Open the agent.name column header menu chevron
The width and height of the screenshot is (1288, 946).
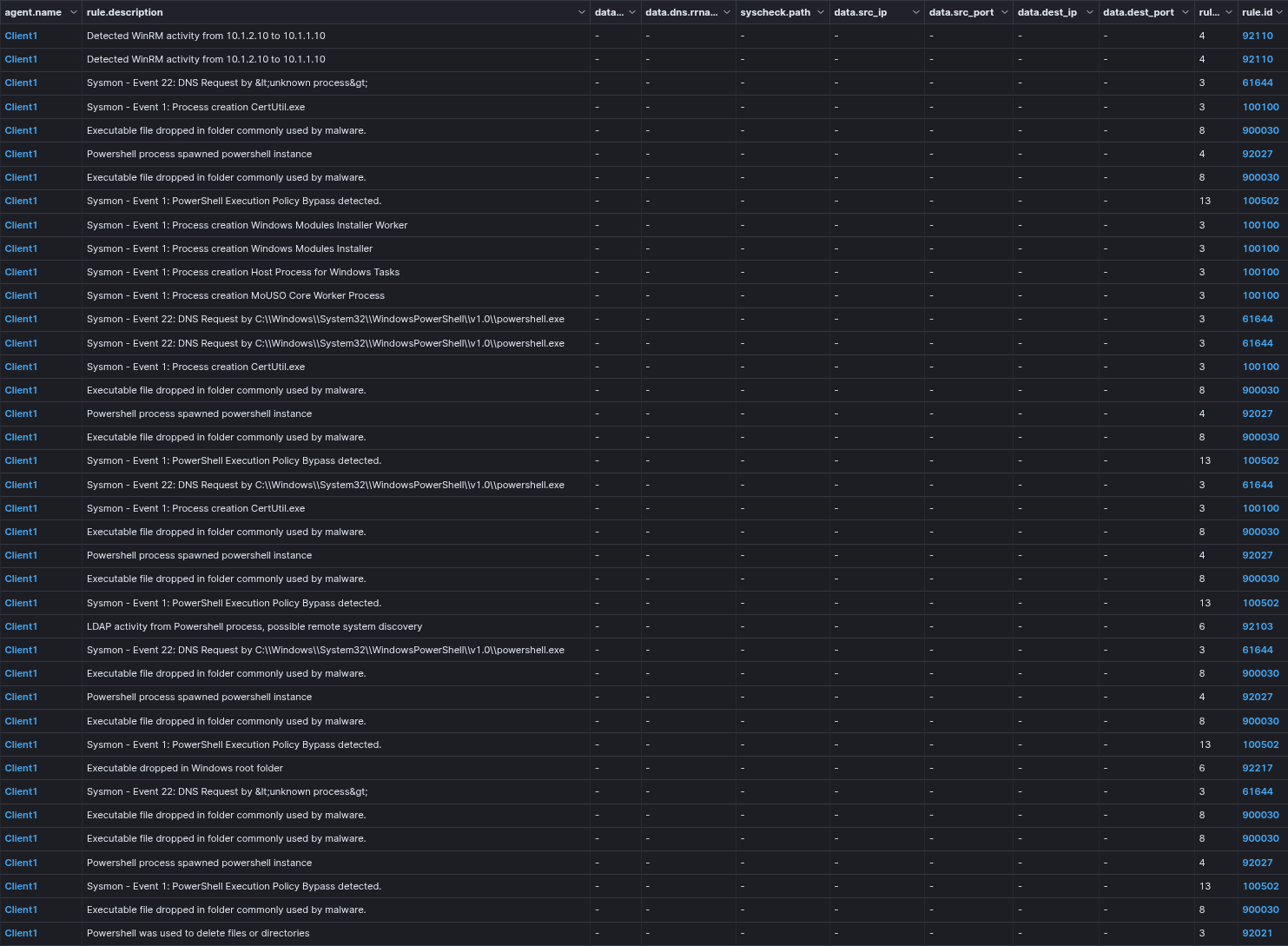(73, 12)
